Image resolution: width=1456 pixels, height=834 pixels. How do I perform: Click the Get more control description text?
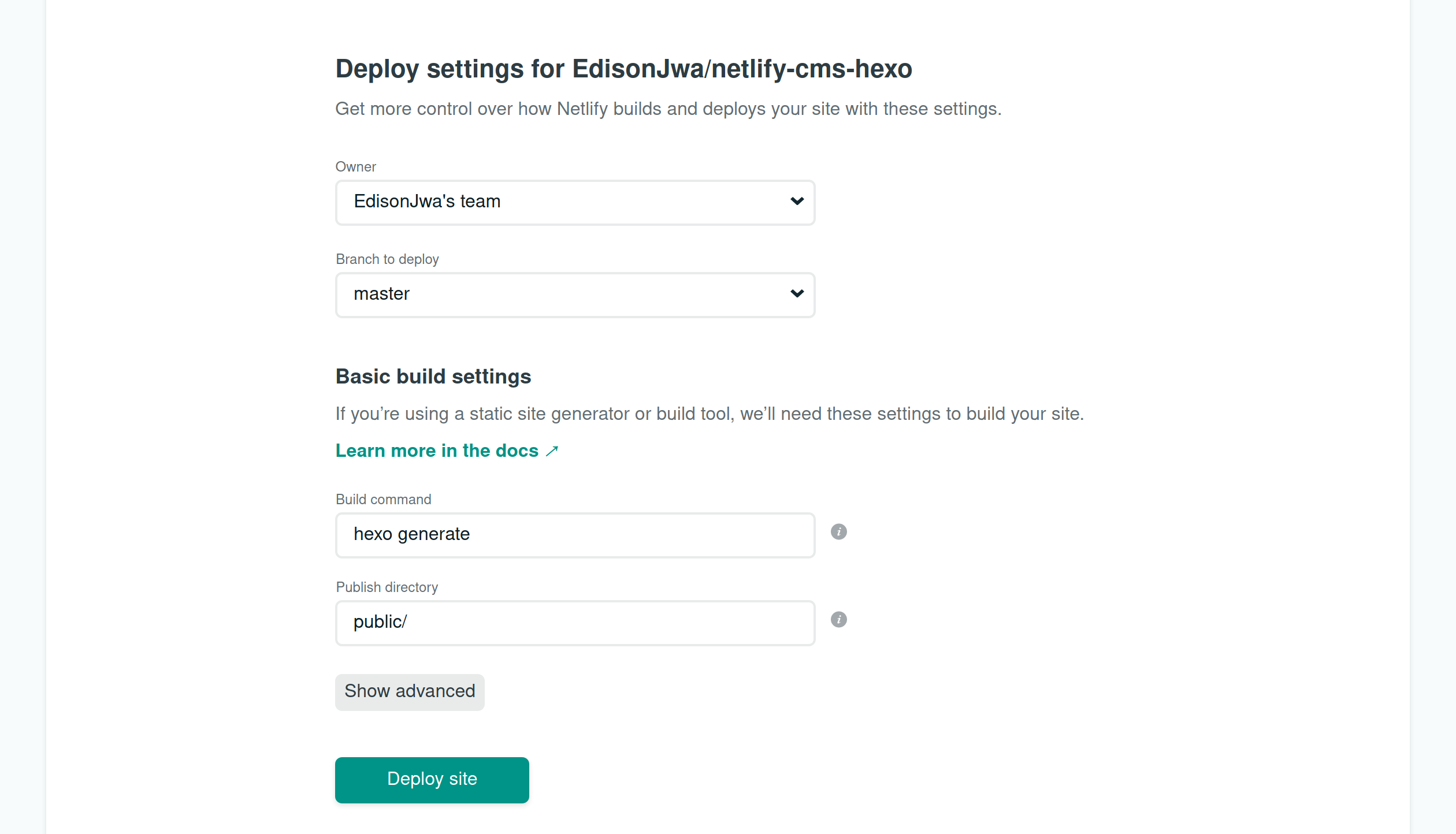click(x=668, y=109)
